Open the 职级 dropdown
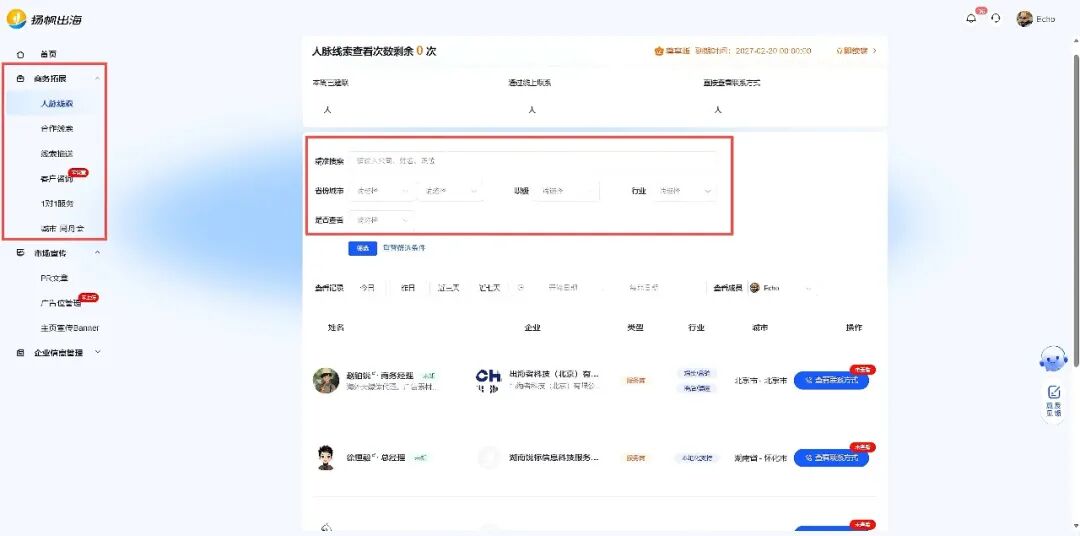This screenshot has height=536, width=1080. tap(568, 191)
